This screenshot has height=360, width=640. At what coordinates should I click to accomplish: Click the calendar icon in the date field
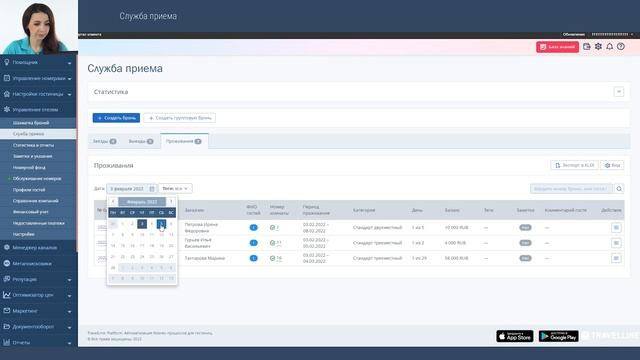point(152,189)
